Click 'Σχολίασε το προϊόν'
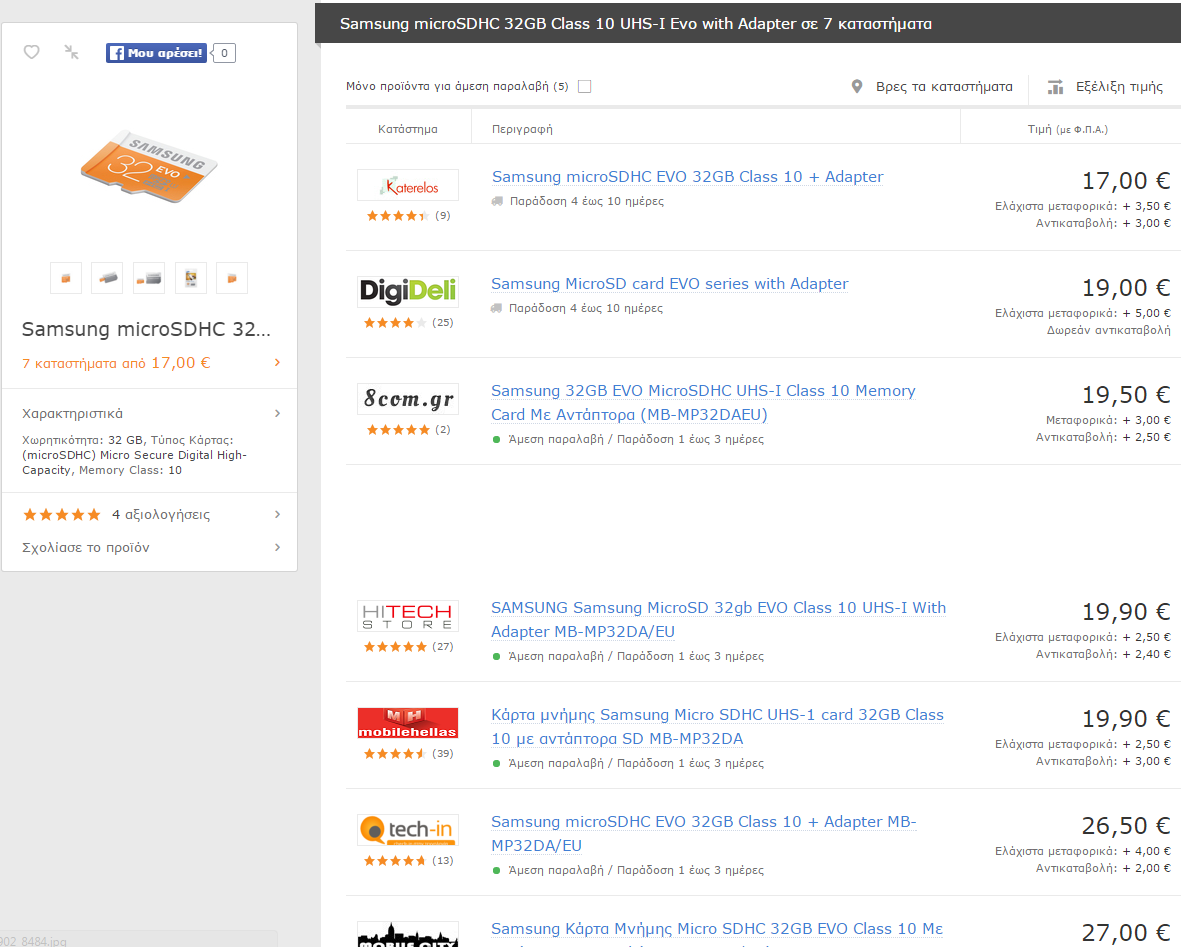Viewport: 1191px width, 947px height. (x=86, y=548)
